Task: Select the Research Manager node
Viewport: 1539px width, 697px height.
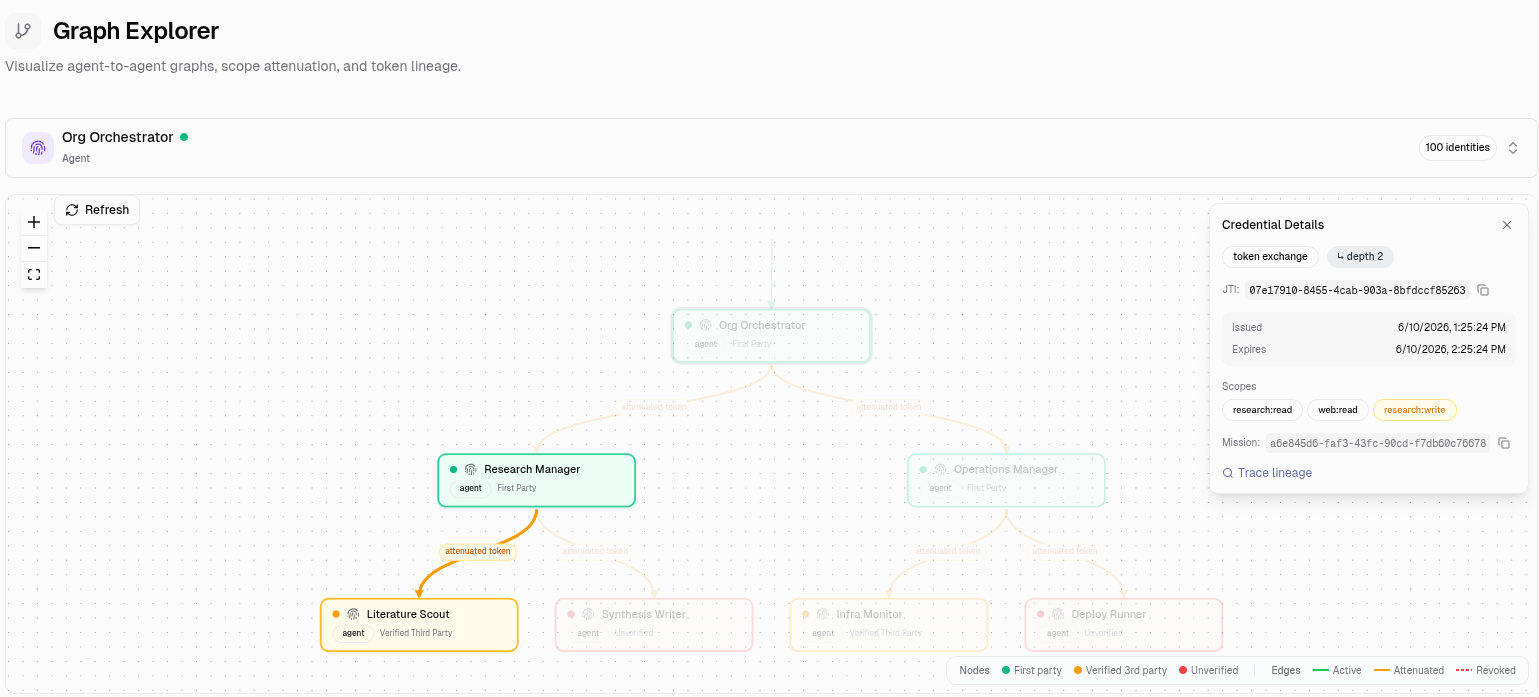Action: pyautogui.click(x=536, y=480)
